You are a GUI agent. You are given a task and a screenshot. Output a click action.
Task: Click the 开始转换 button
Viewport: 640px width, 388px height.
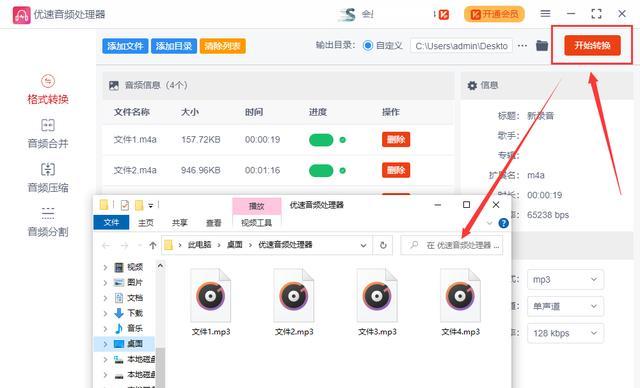coord(592,45)
